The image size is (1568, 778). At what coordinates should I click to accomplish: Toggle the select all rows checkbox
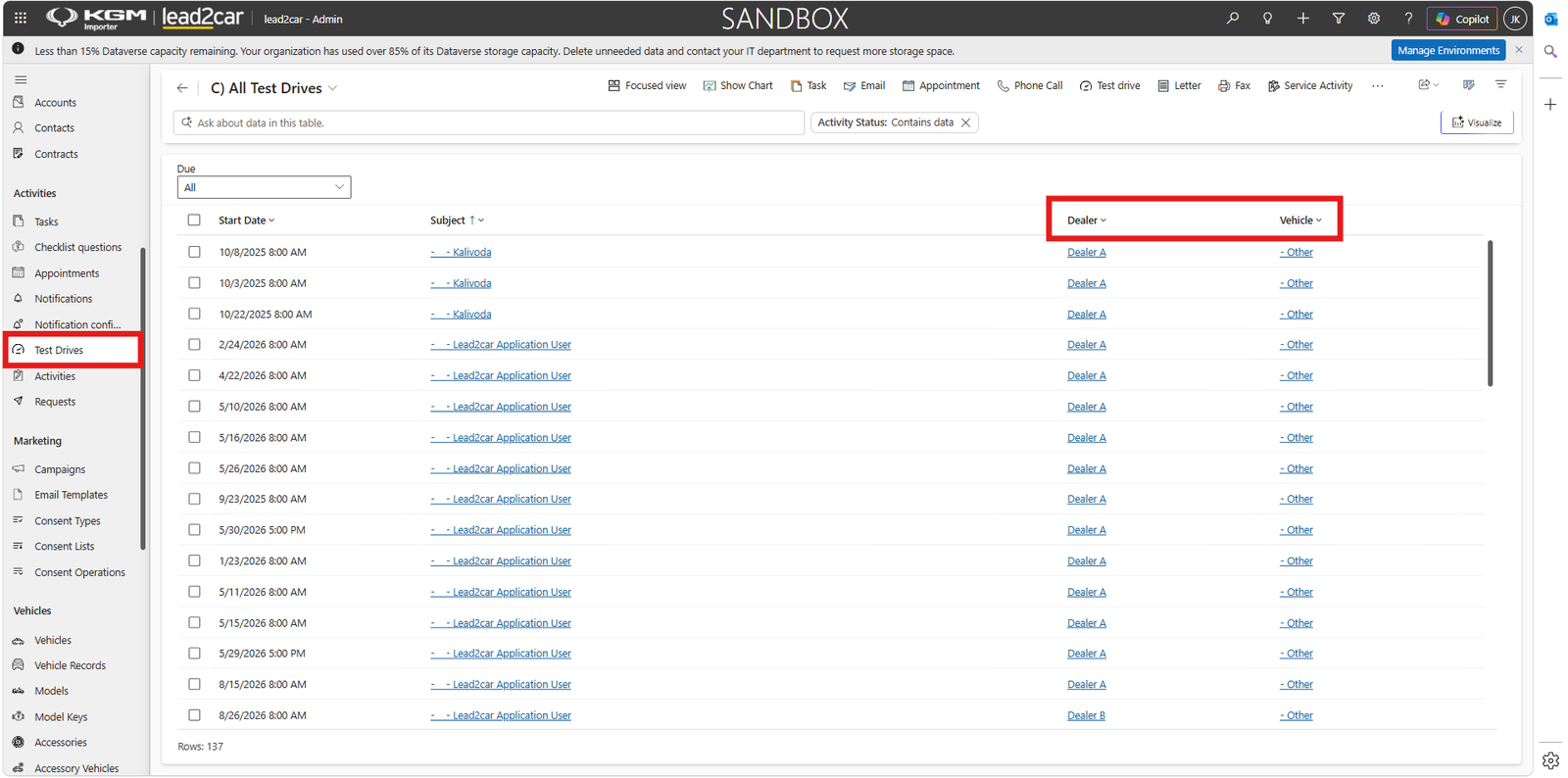194,220
